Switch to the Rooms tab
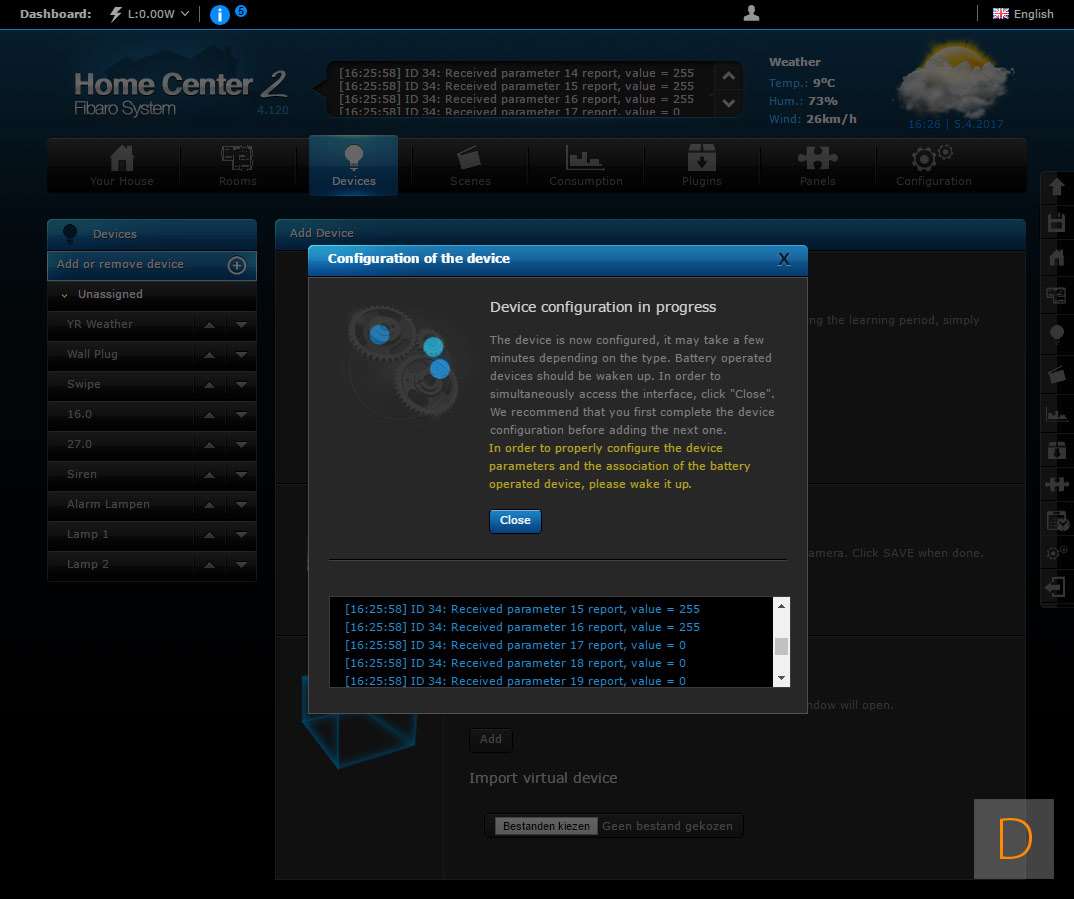The width and height of the screenshot is (1074, 899). (238, 165)
